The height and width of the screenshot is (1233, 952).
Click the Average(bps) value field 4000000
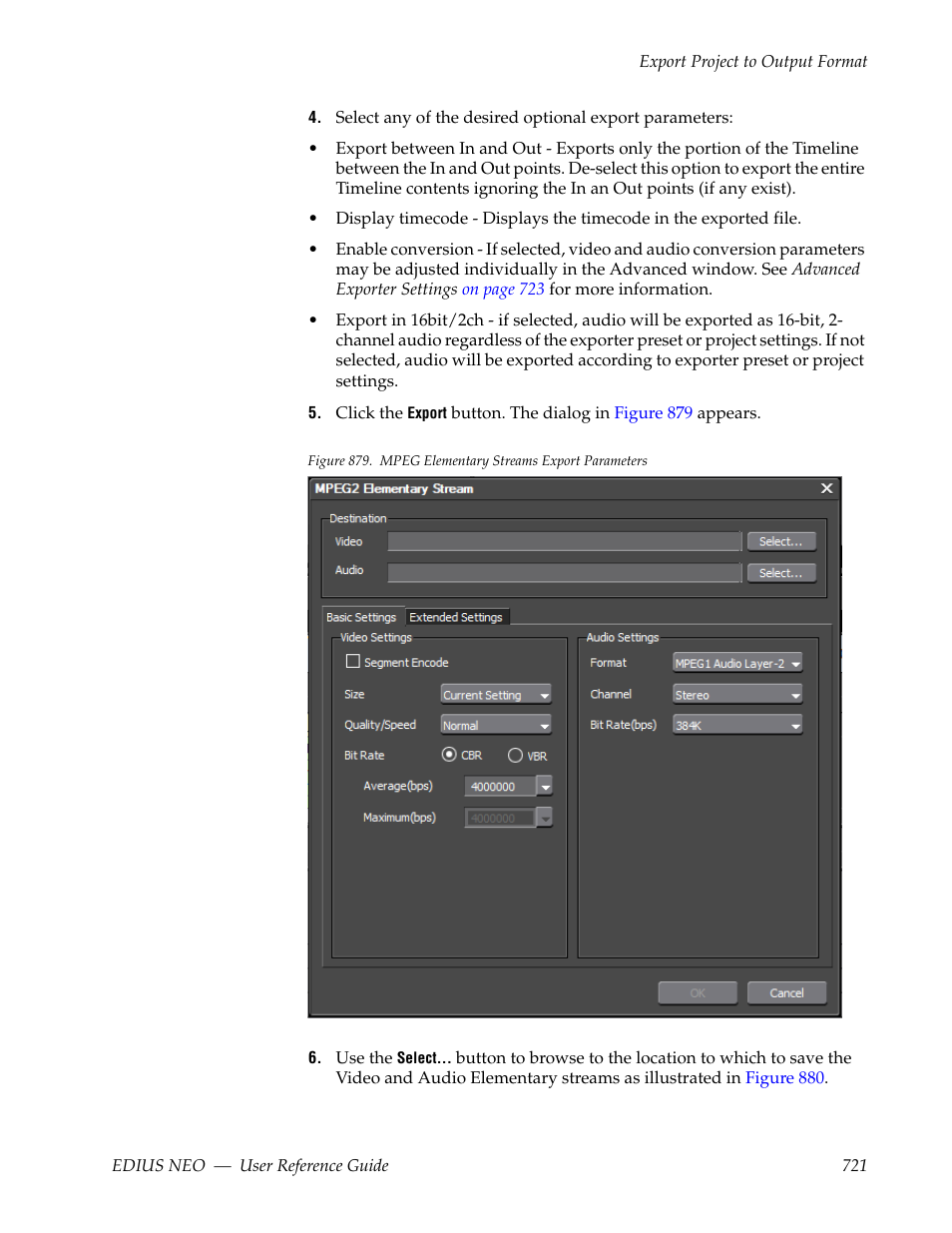[500, 787]
